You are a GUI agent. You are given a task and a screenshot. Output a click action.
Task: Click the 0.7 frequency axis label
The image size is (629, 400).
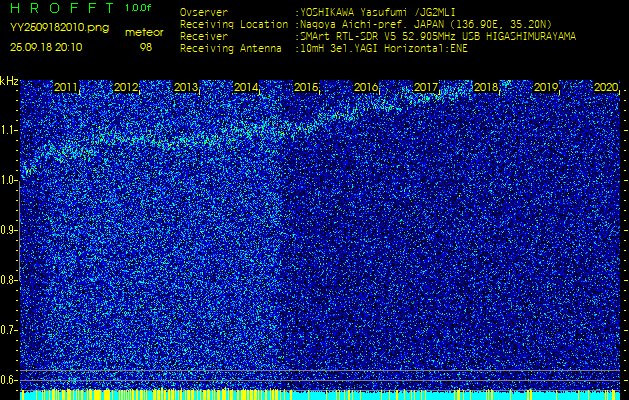(9, 330)
